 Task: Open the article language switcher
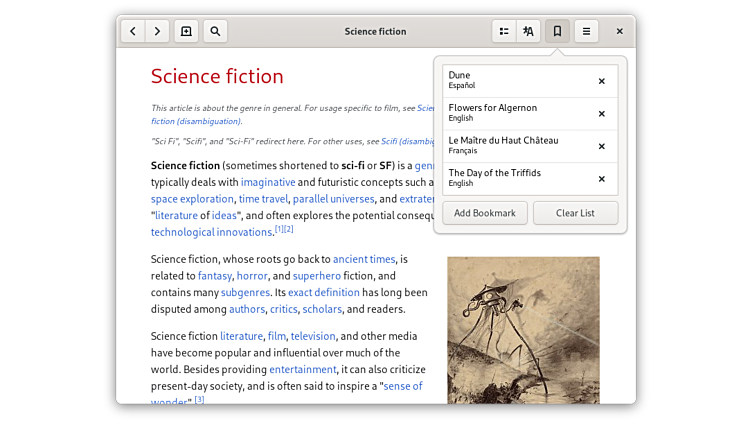(x=529, y=31)
